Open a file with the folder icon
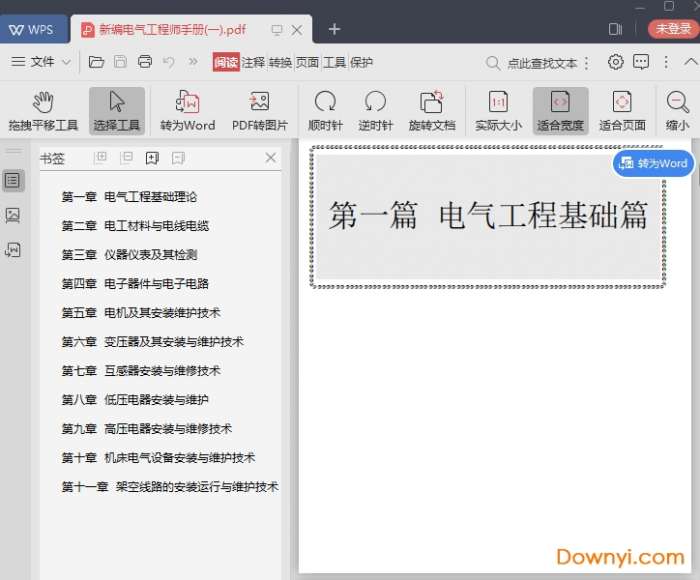Viewport: 700px width, 580px height. (96, 62)
